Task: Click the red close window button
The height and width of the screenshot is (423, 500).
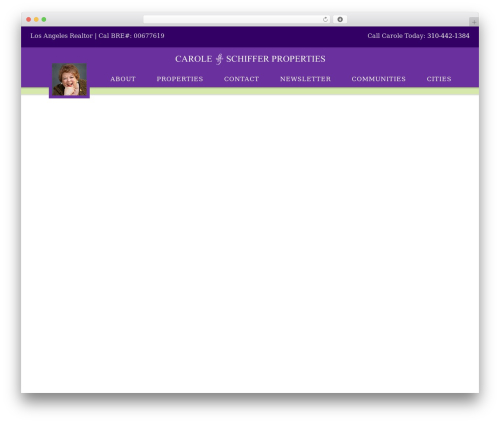Action: pos(29,19)
